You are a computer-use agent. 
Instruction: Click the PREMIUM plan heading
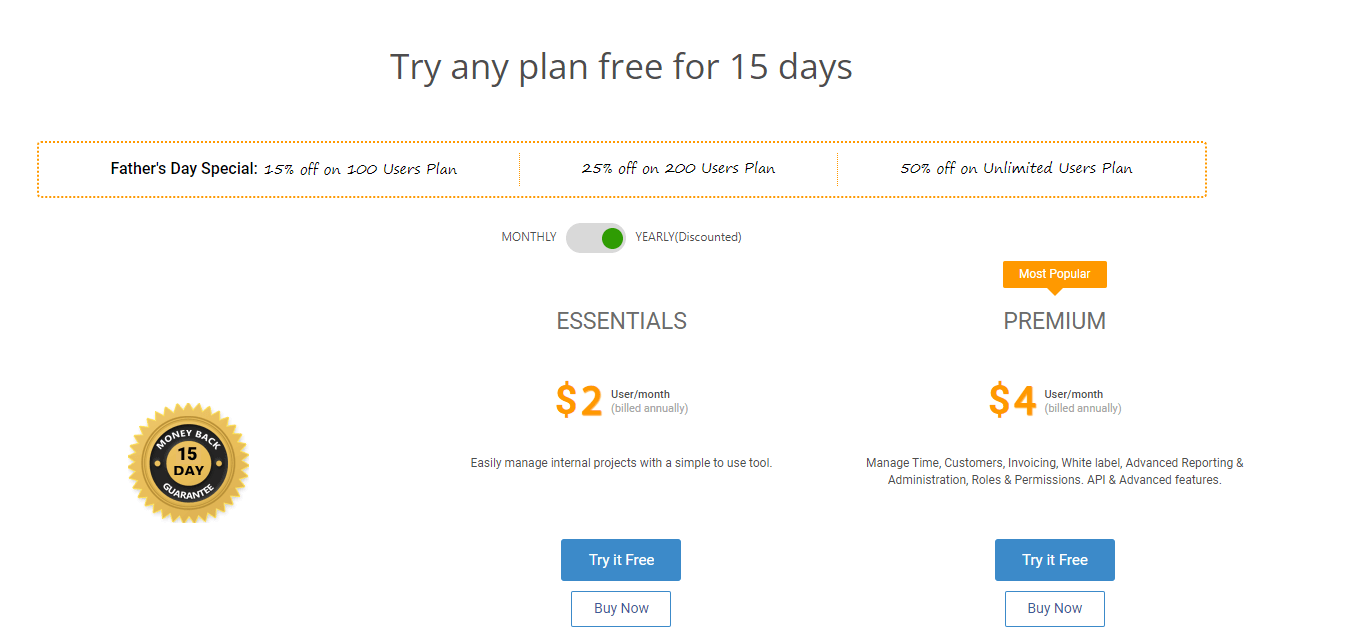pyautogui.click(x=1054, y=321)
